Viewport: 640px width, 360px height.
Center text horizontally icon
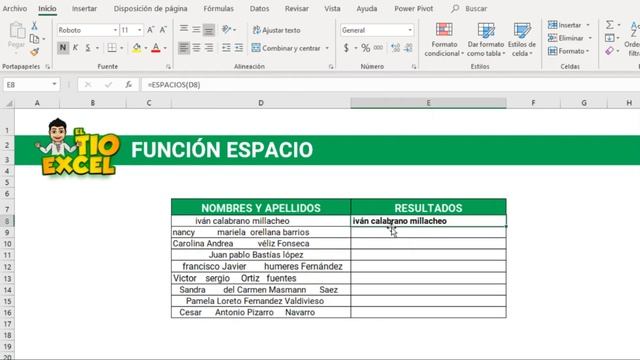[x=196, y=48]
